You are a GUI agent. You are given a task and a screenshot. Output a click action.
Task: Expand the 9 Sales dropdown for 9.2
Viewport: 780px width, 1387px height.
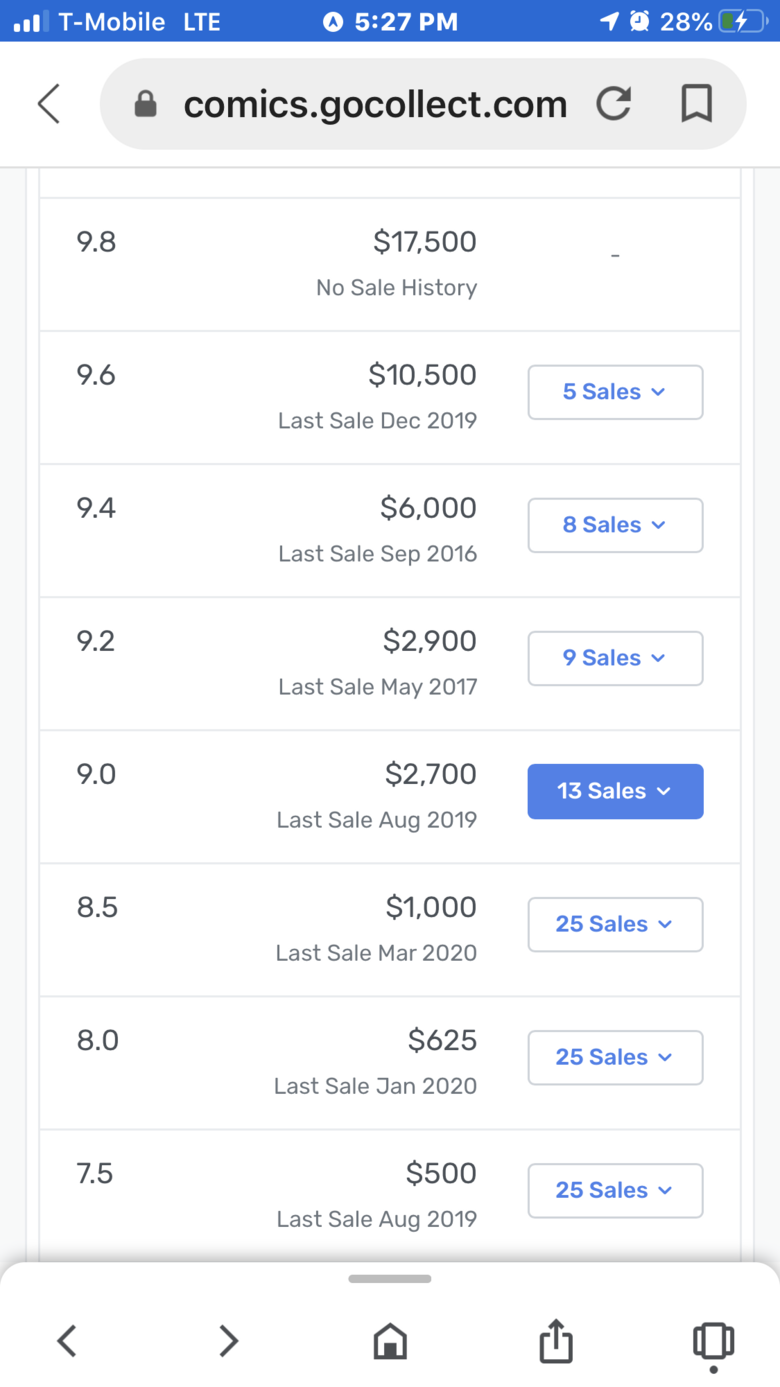pyautogui.click(x=615, y=658)
